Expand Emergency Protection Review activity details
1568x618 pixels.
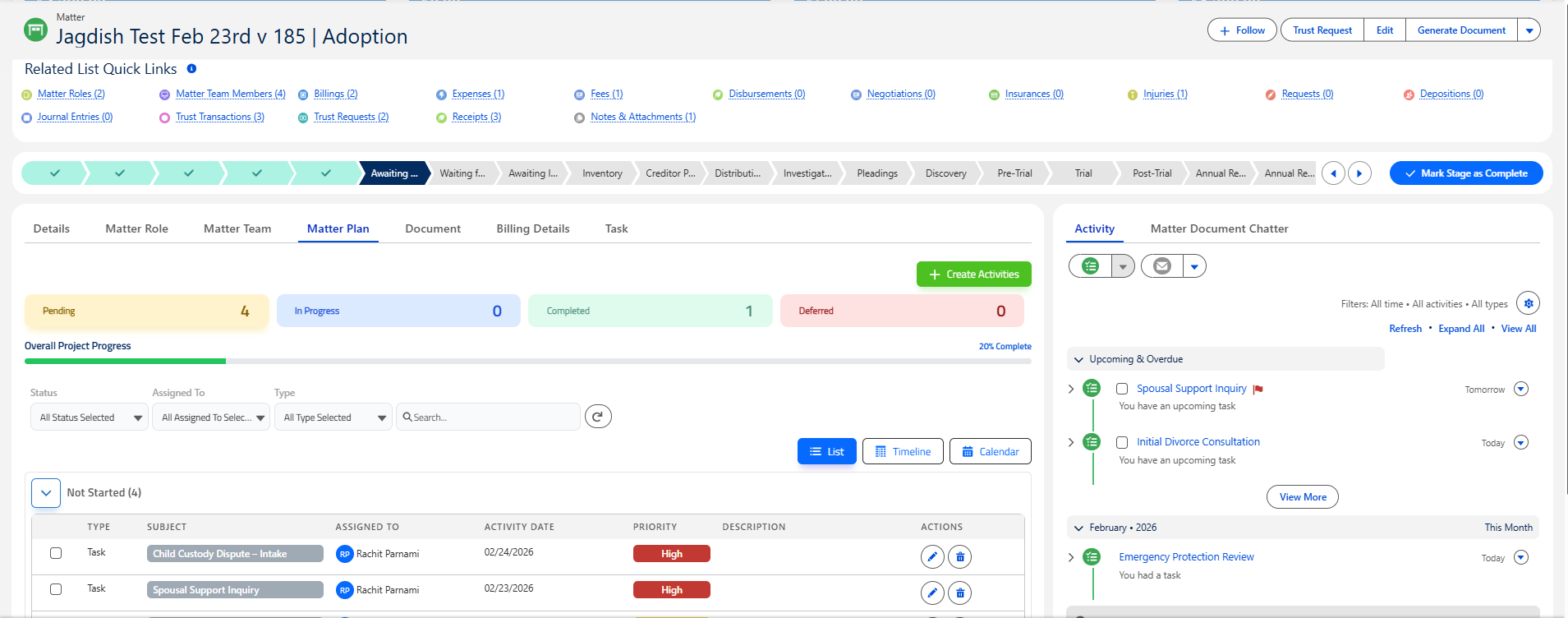coord(1071,557)
